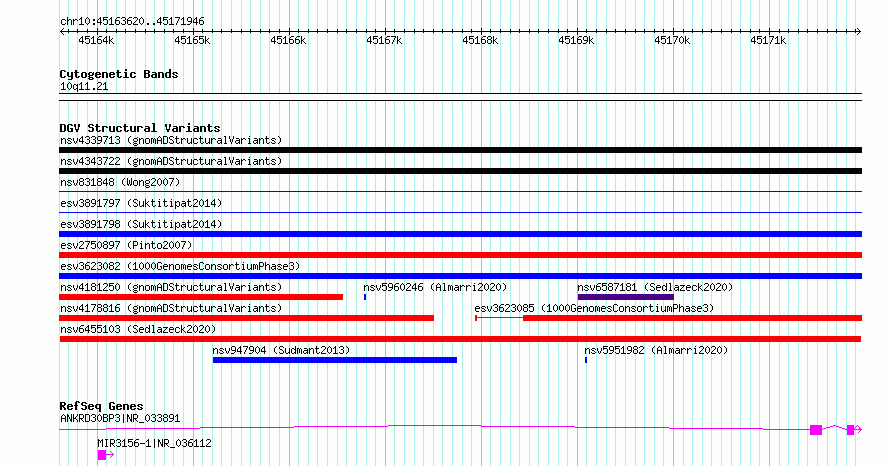
Task: Click the Cytogenetic Bands track title
Action: (x=119, y=74)
